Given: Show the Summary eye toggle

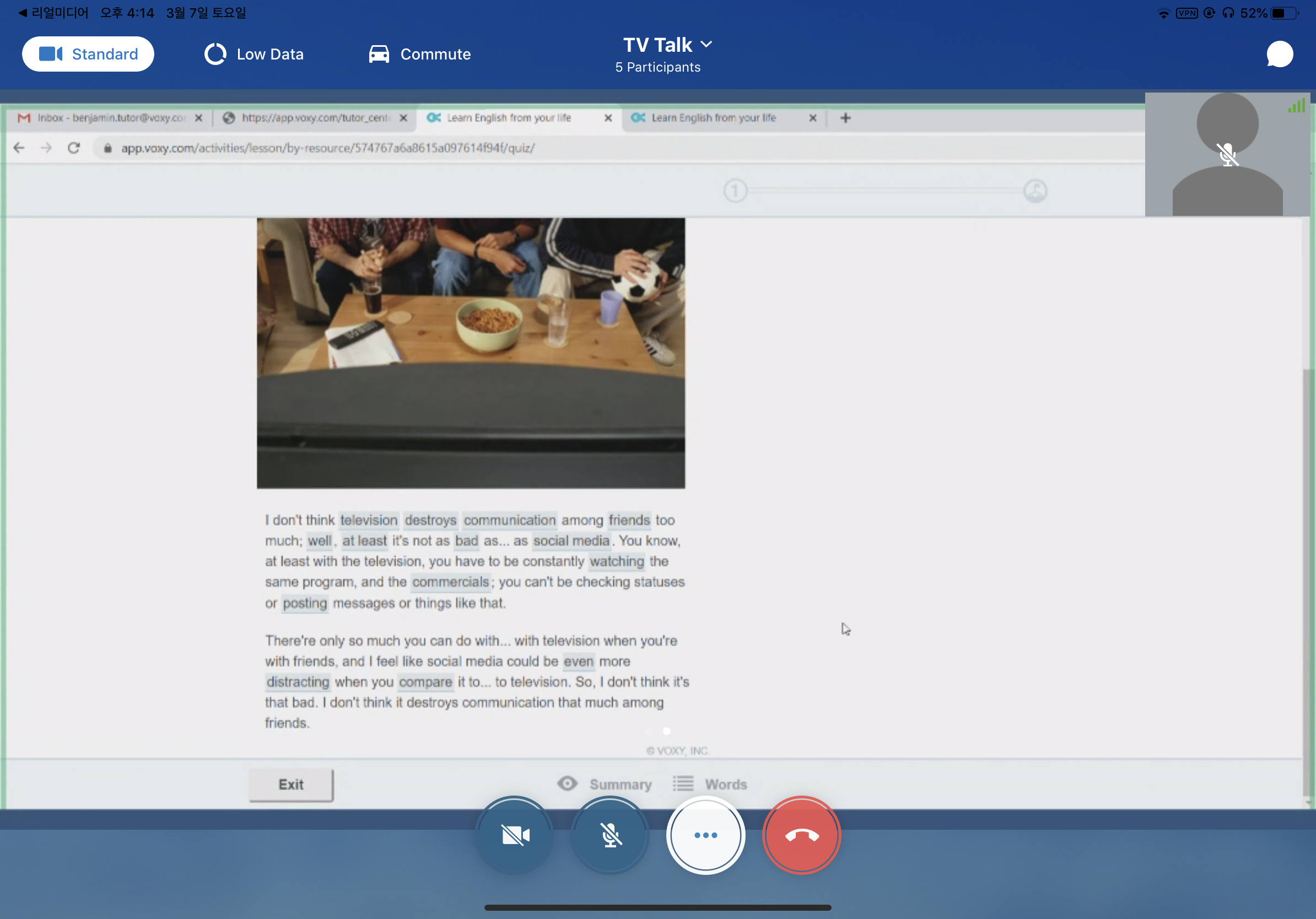Looking at the screenshot, I should [568, 784].
